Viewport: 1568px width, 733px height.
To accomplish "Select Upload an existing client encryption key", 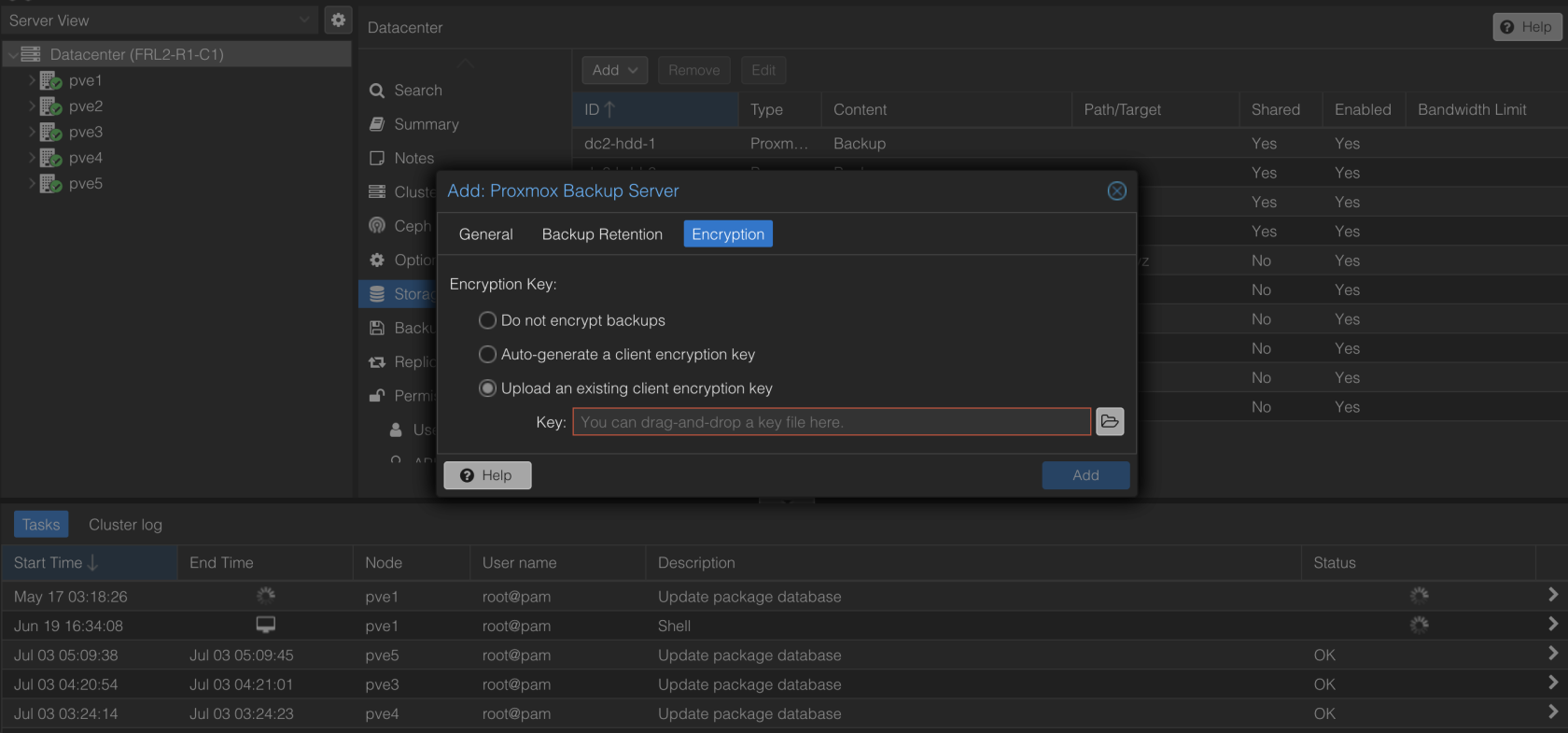I will [x=487, y=388].
